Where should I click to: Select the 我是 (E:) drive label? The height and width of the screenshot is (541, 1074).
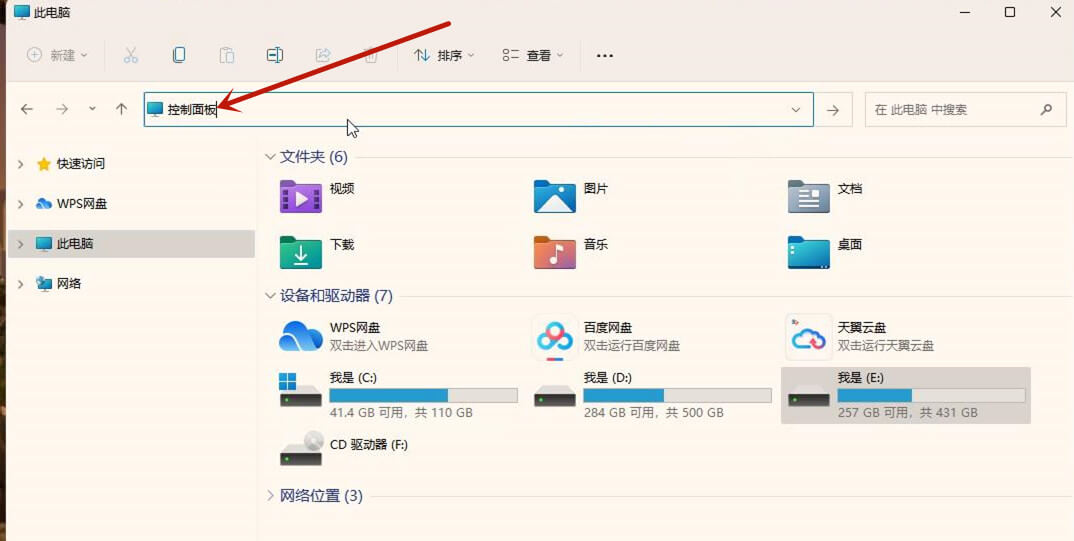click(862, 378)
